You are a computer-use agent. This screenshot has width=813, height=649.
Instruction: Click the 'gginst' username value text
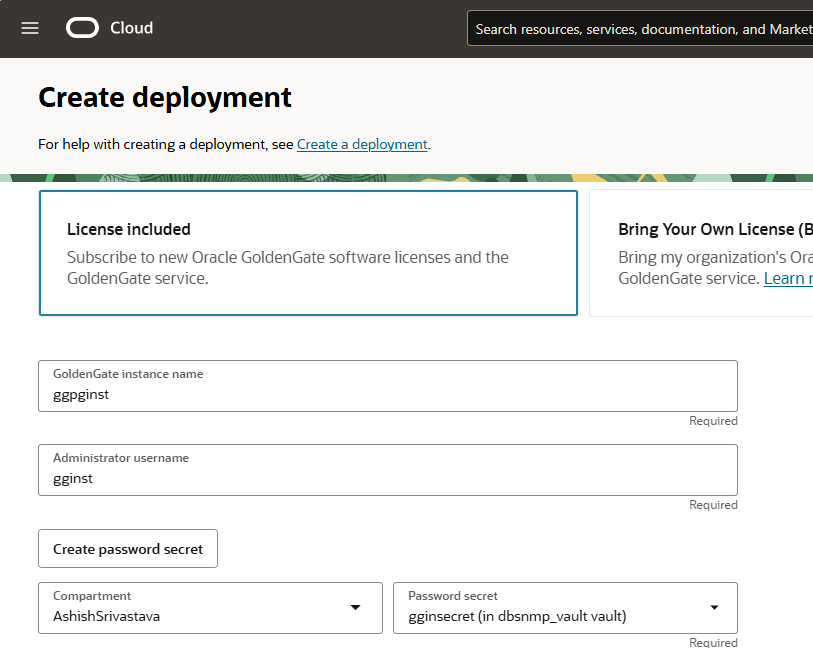pos(73,479)
